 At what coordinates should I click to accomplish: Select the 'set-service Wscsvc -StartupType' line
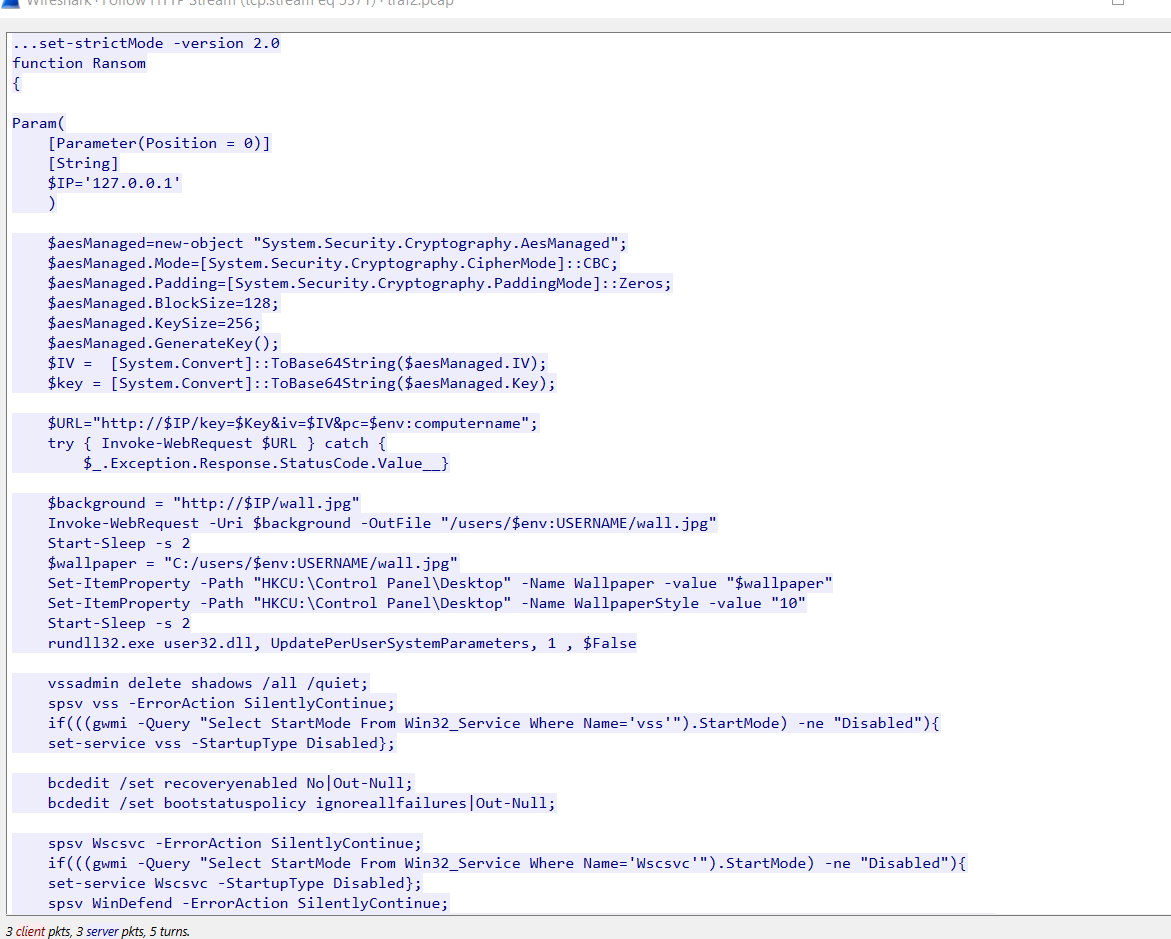(234, 884)
